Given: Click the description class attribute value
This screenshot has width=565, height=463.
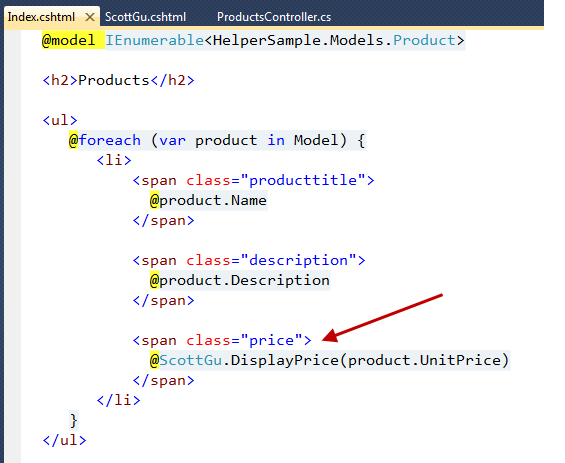Looking at the screenshot, I should pos(298,260).
